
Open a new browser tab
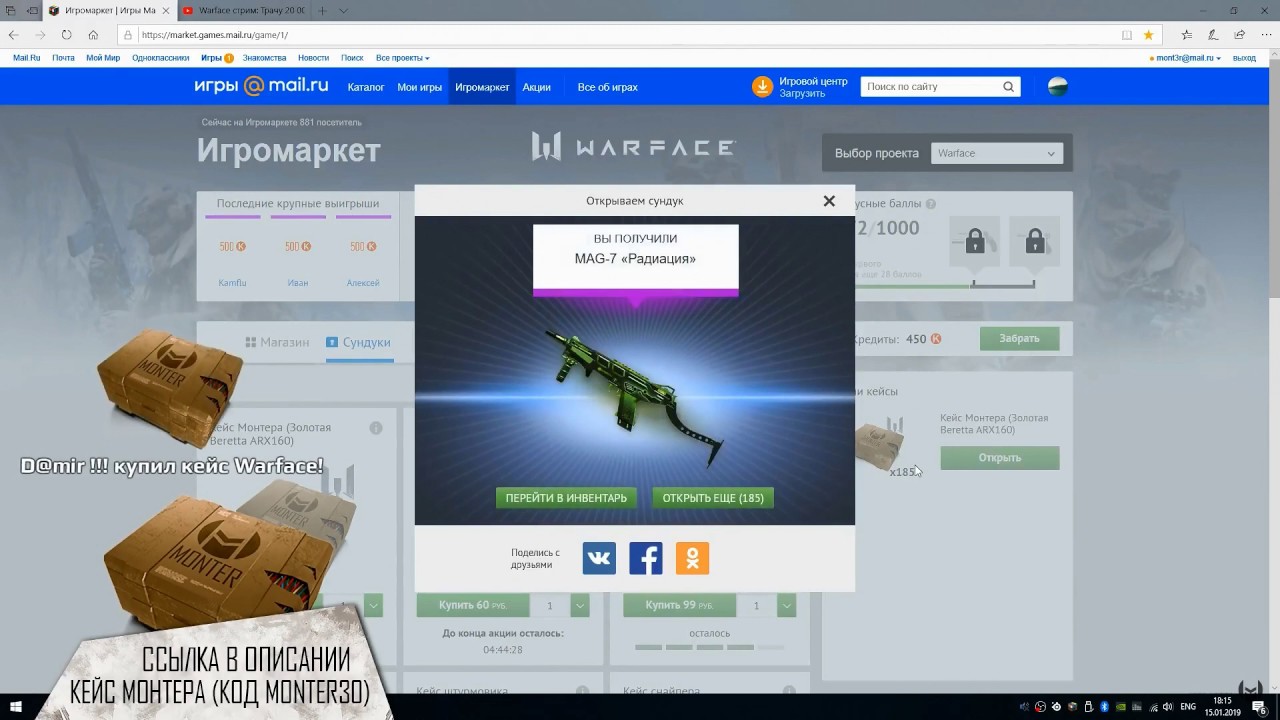point(322,10)
